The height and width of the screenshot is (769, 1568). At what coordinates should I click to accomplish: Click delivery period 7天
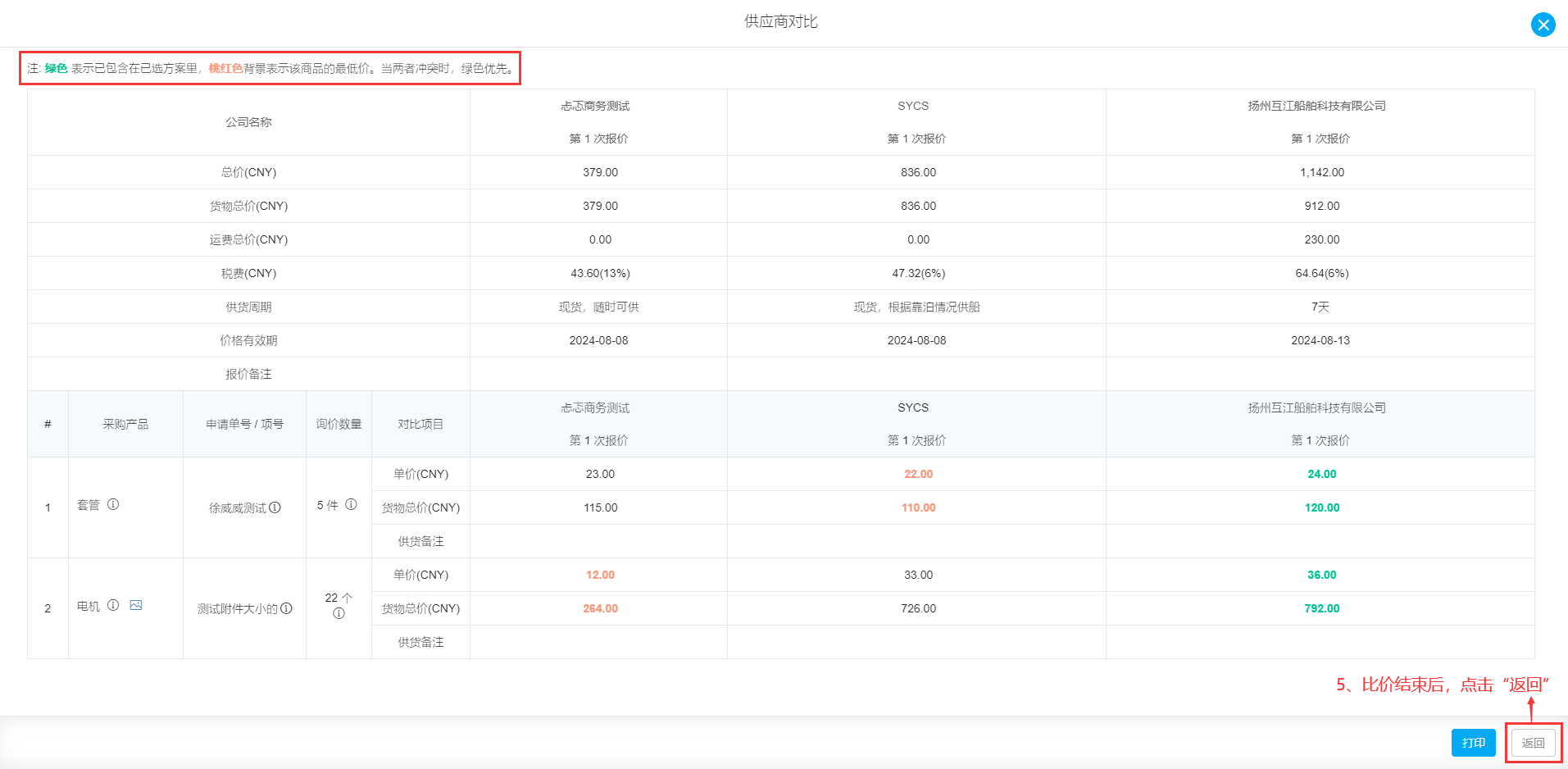pos(1320,307)
